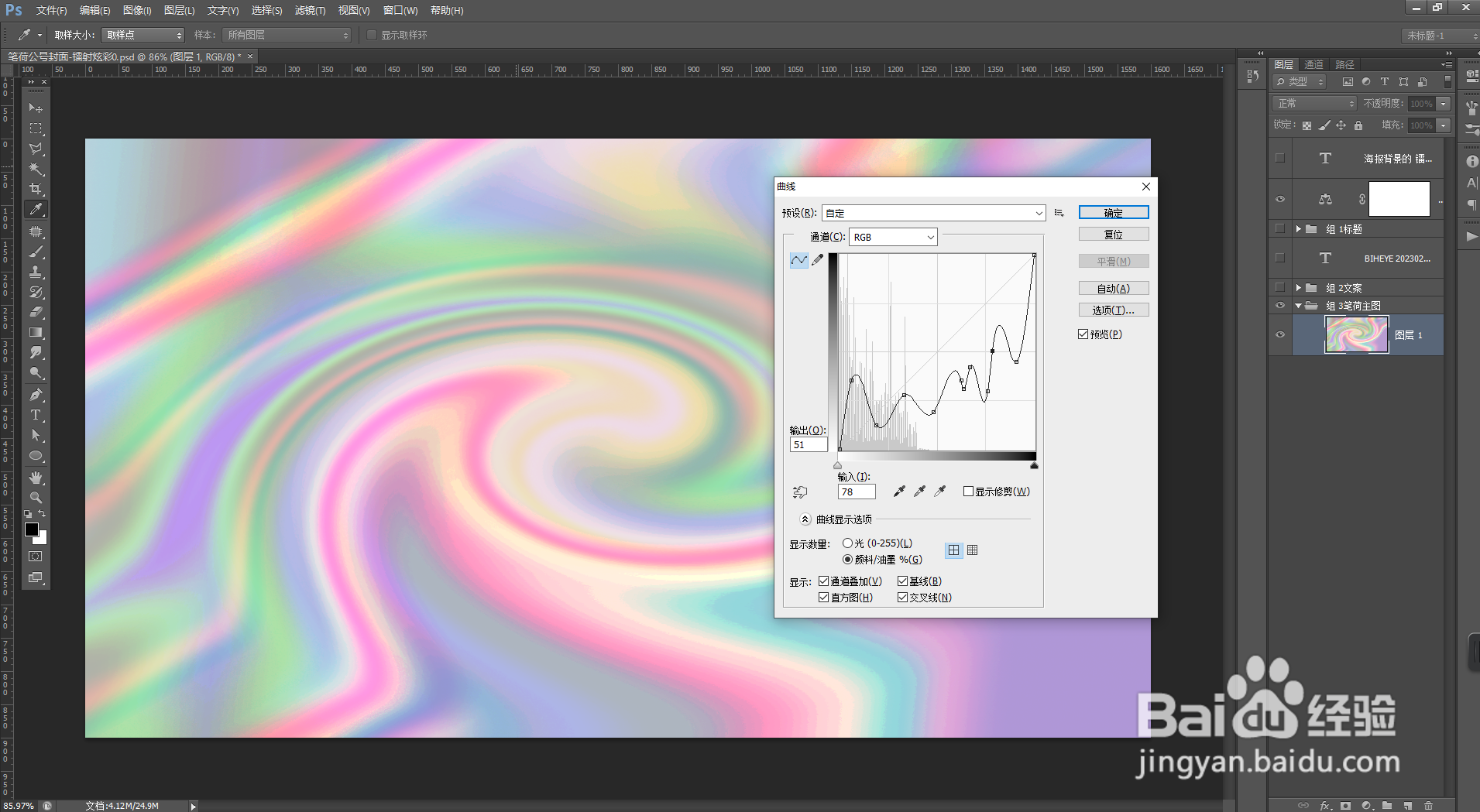The width and height of the screenshot is (1480, 812).
Task: Collapse the 组 3笔荷主图 group
Action: tap(1299, 306)
